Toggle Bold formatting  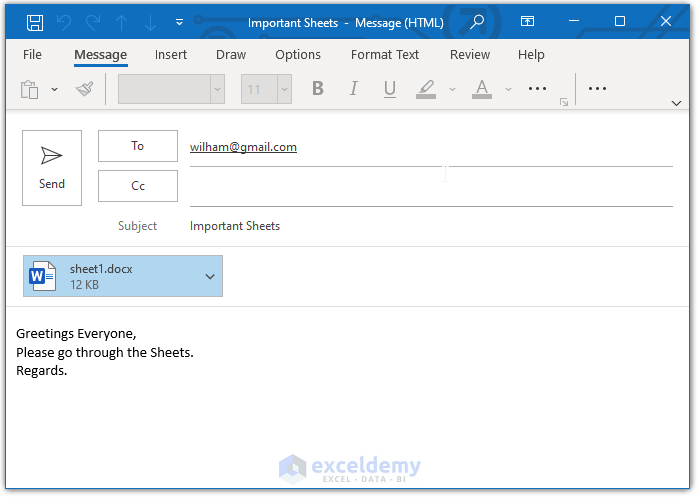pyautogui.click(x=318, y=88)
